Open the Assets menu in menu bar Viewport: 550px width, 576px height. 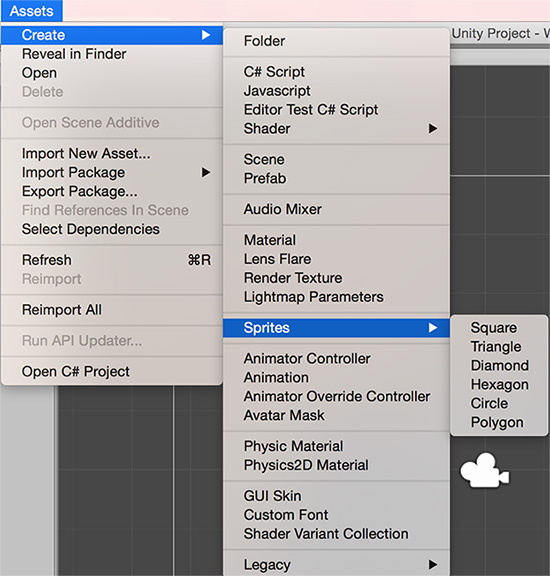pyautogui.click(x=32, y=11)
